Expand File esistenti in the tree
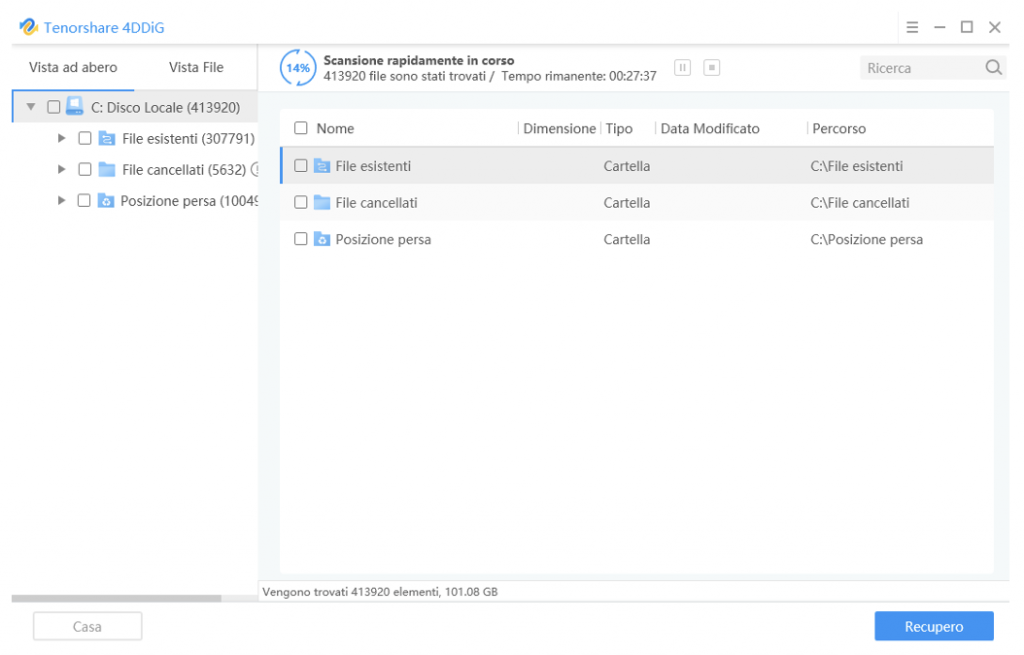The height and width of the screenshot is (655, 1024). pos(62,138)
